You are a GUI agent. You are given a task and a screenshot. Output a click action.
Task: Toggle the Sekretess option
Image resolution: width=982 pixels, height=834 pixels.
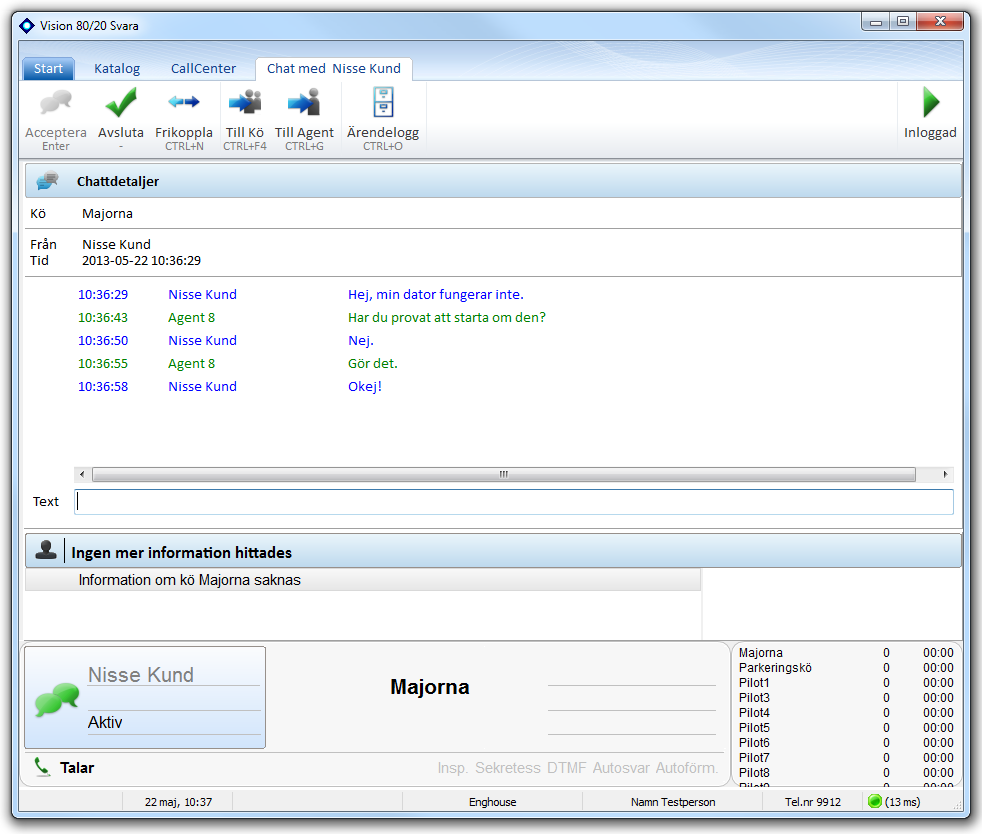tap(508, 768)
